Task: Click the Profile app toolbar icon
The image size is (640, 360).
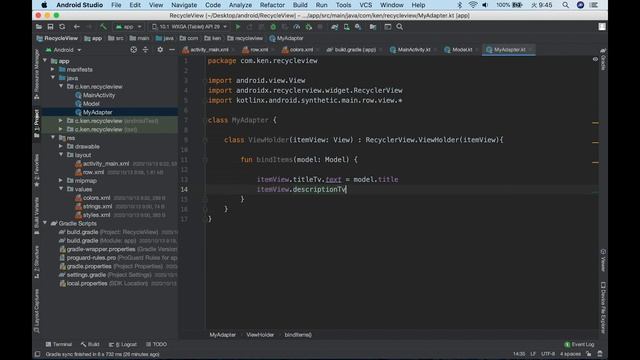Action: (297, 27)
